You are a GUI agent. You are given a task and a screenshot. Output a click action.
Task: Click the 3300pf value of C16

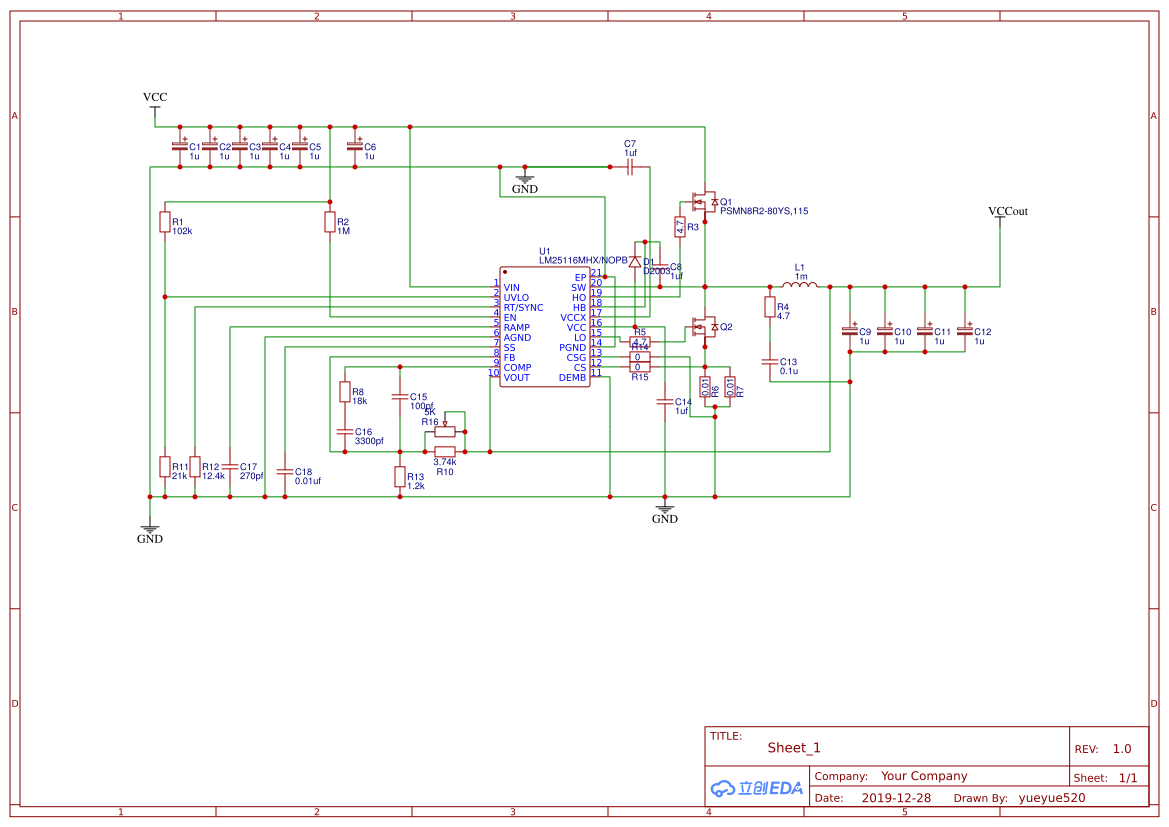pos(369,441)
